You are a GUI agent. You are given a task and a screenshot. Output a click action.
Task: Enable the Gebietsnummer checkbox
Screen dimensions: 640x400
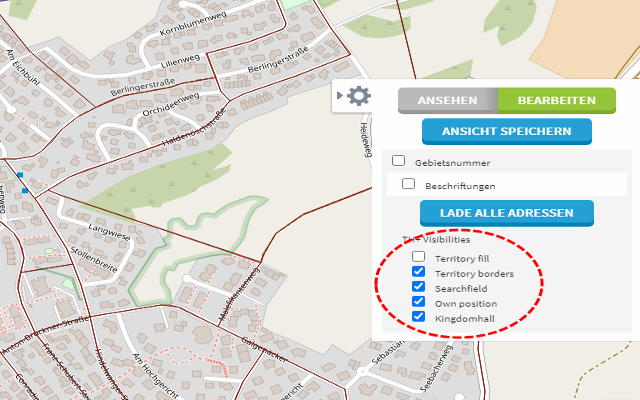point(399,160)
